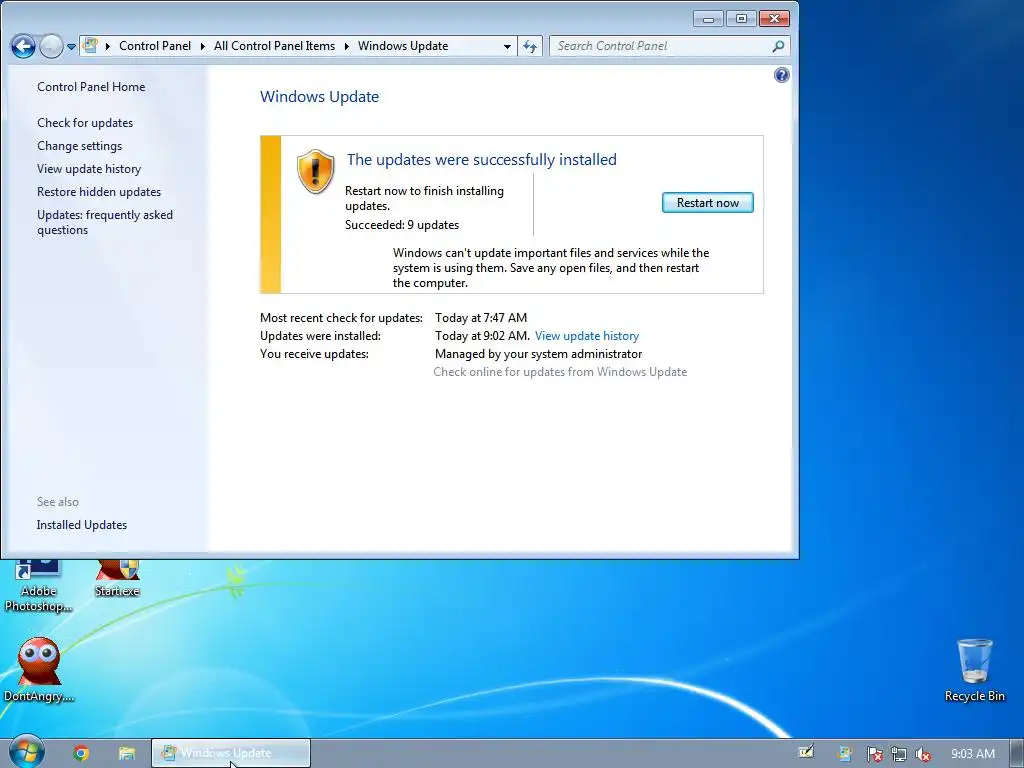The height and width of the screenshot is (768, 1024).
Task: Click the network tray icon
Action: click(x=899, y=754)
